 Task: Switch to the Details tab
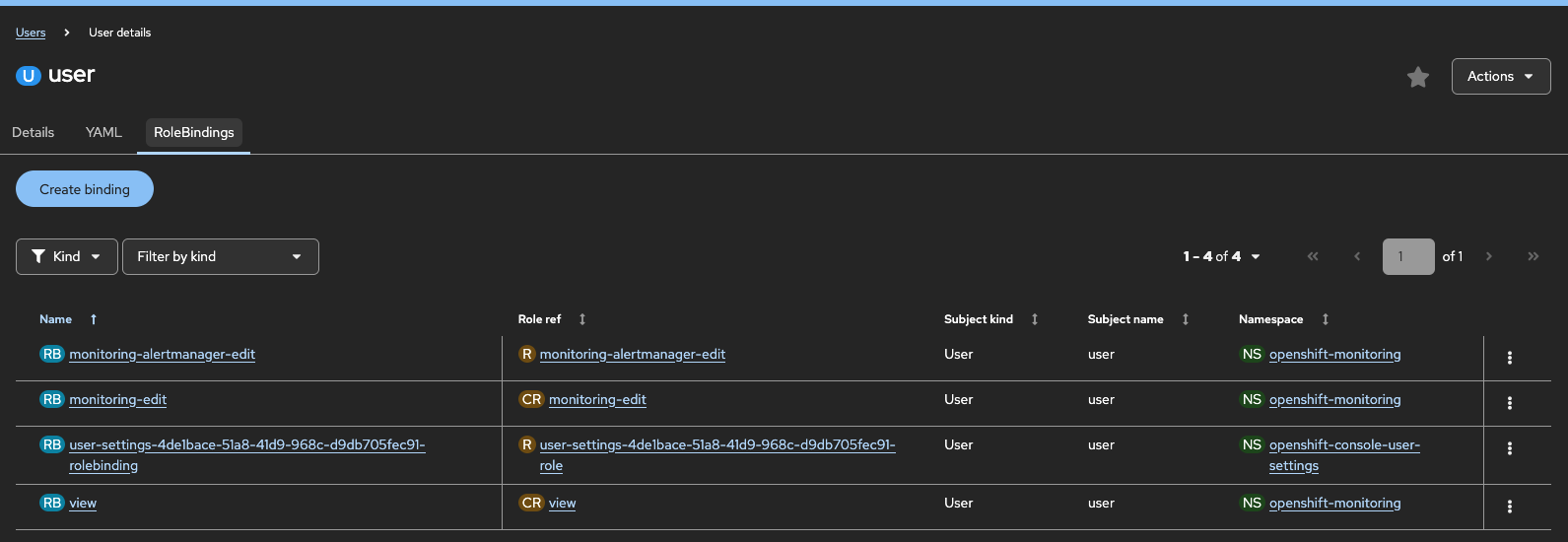pos(34,132)
